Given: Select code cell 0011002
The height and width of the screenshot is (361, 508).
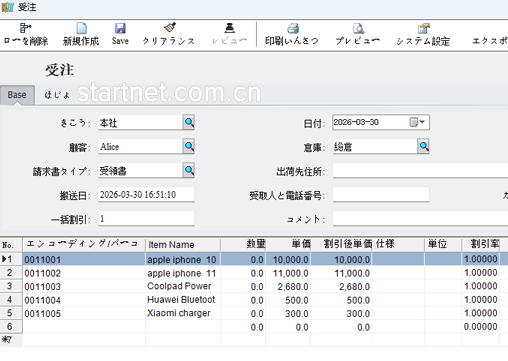Looking at the screenshot, I should (x=84, y=273).
